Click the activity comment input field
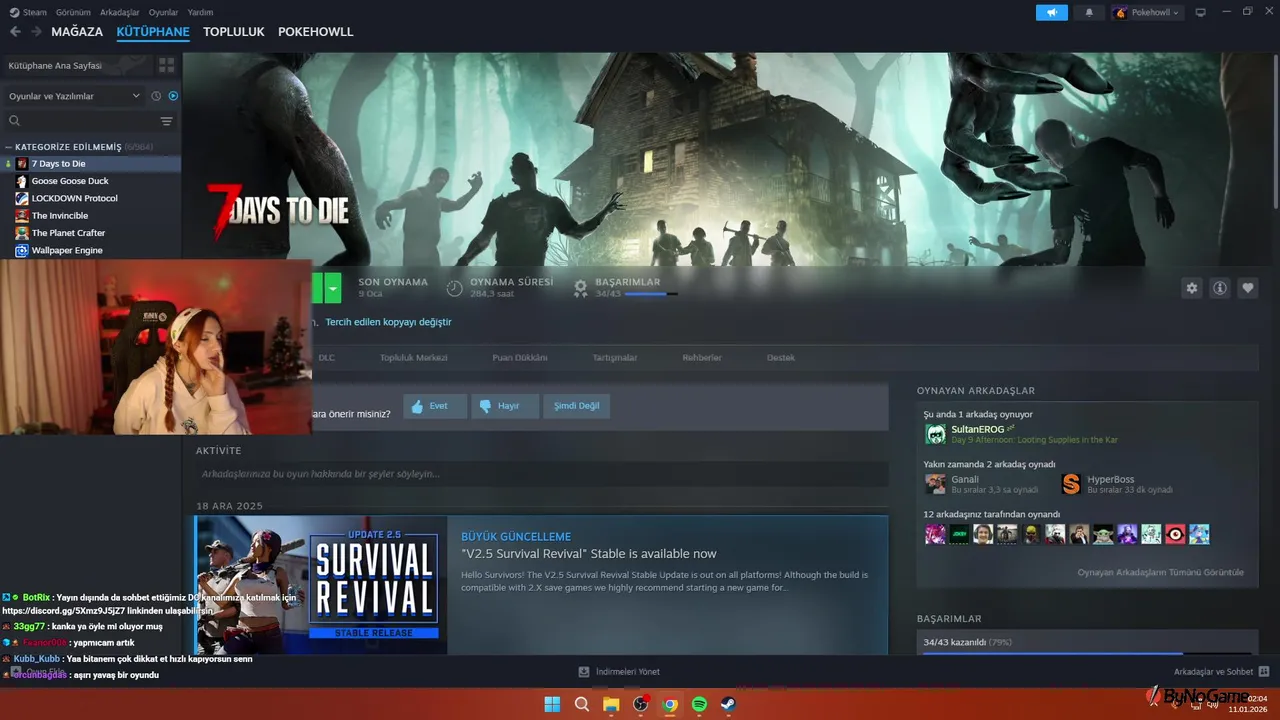 pyautogui.click(x=541, y=474)
